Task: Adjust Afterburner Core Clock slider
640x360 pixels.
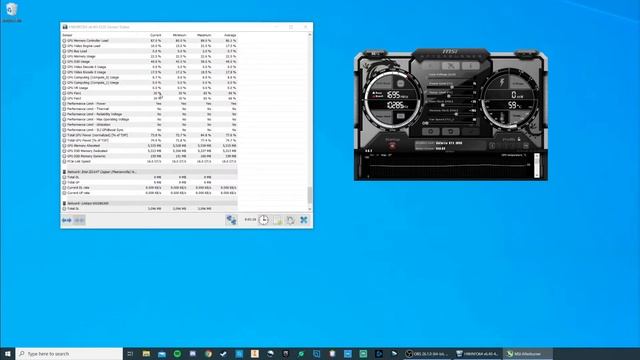Action: point(443,105)
